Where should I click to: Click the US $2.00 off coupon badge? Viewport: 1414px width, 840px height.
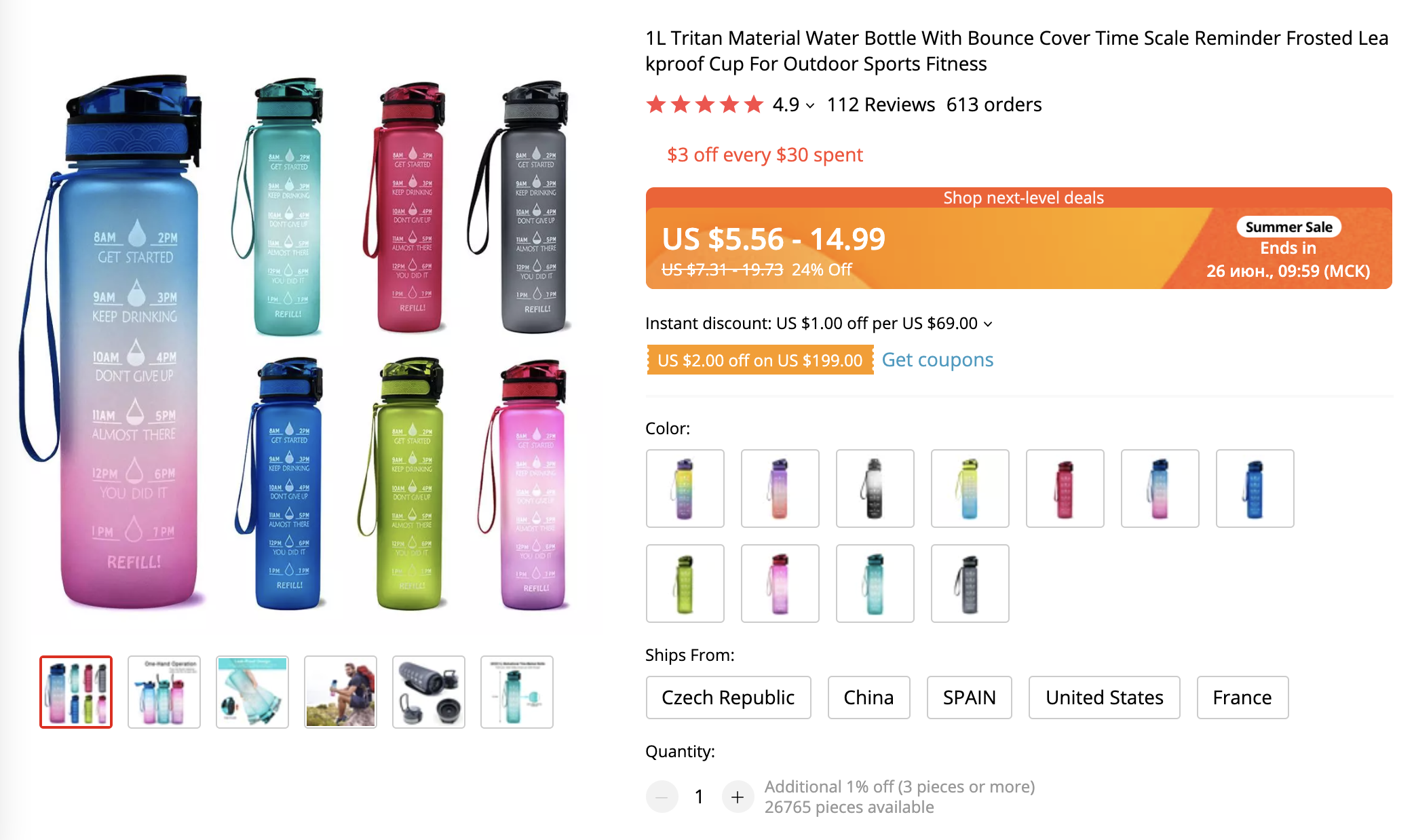(760, 360)
